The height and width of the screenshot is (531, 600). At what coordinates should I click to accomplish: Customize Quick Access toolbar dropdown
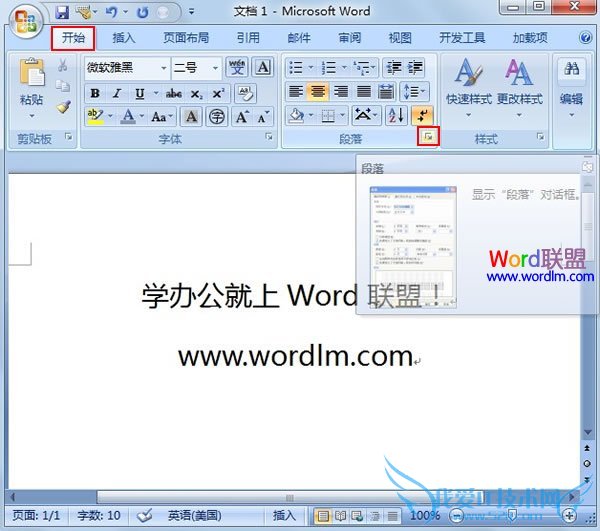tap(191, 12)
